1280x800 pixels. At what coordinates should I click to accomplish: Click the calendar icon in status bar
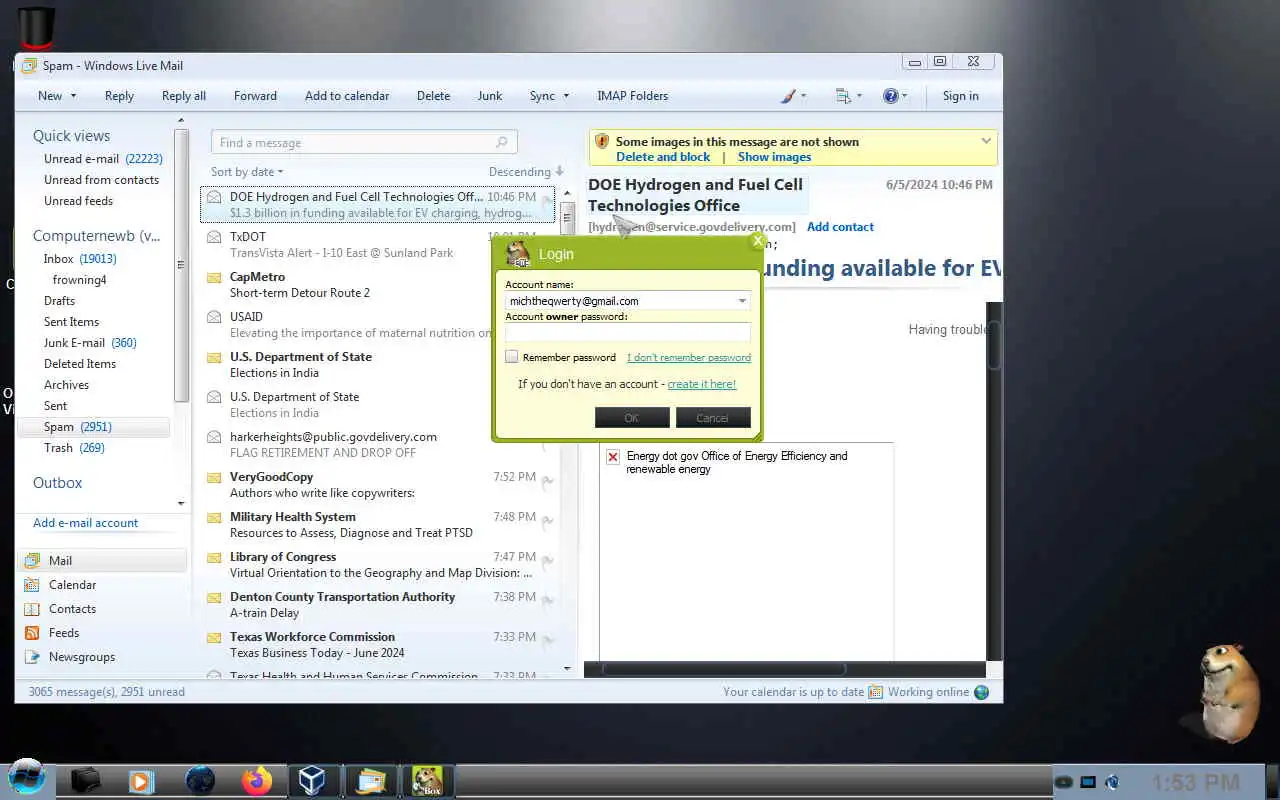[x=875, y=692]
